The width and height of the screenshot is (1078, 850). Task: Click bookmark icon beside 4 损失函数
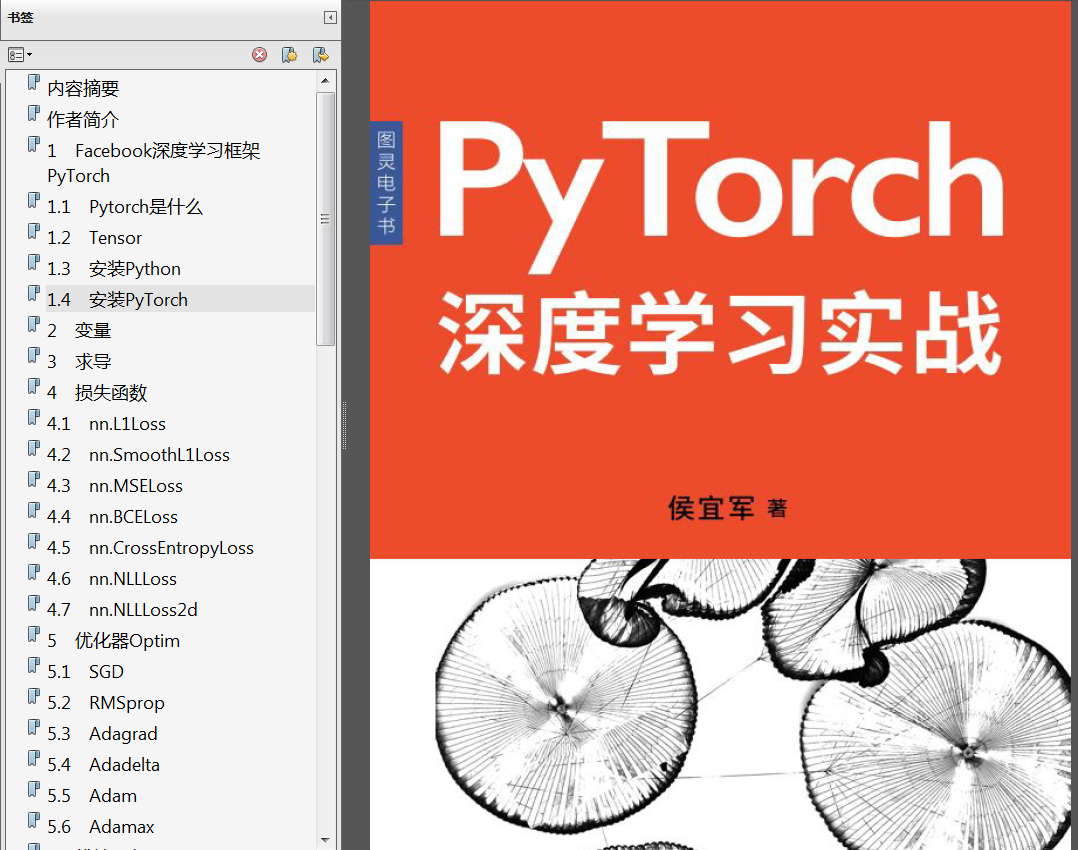pos(34,386)
